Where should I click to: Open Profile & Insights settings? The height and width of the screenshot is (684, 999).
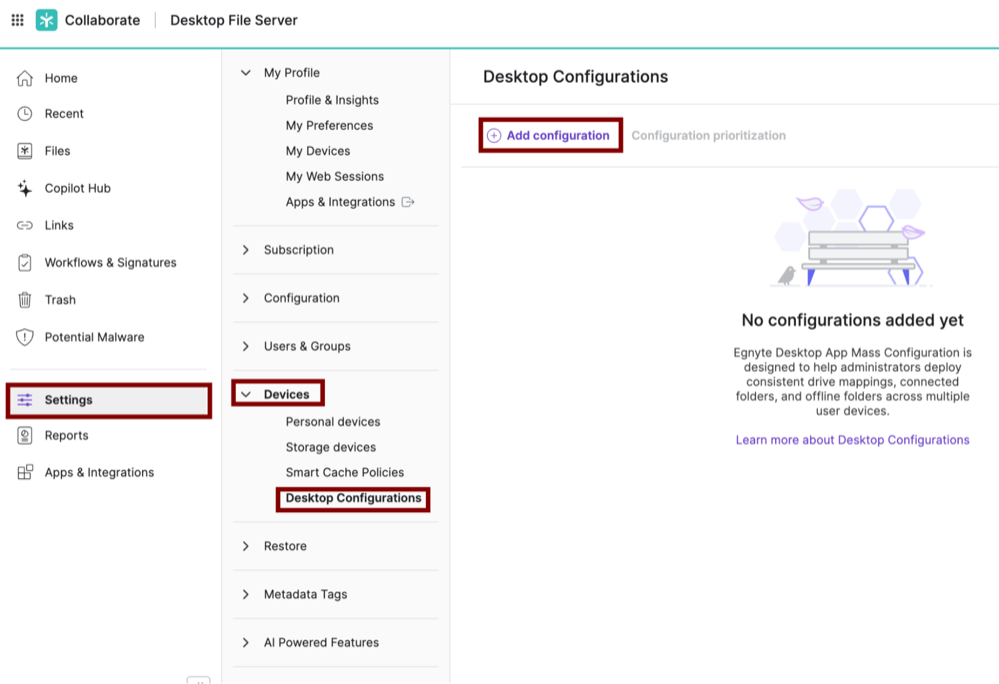[332, 100]
